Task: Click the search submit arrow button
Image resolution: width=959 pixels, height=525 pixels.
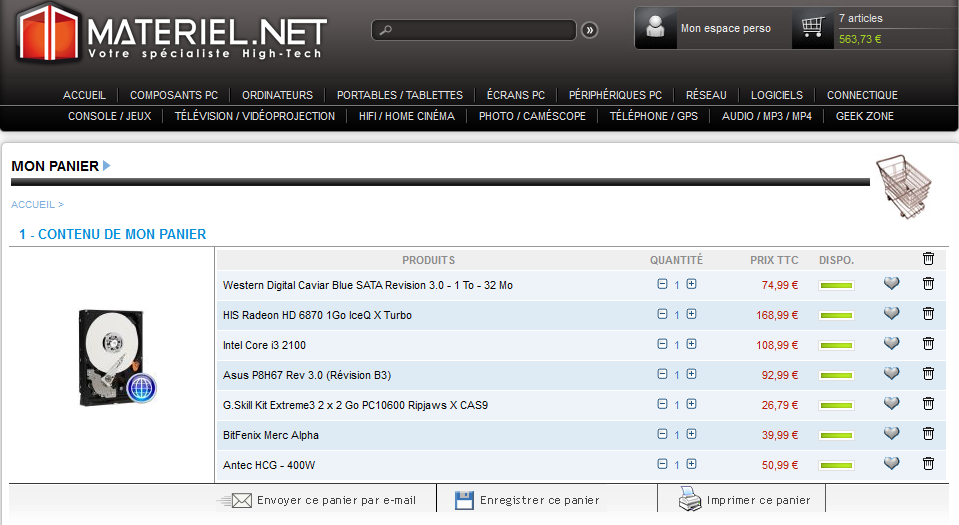Action: 590,30
